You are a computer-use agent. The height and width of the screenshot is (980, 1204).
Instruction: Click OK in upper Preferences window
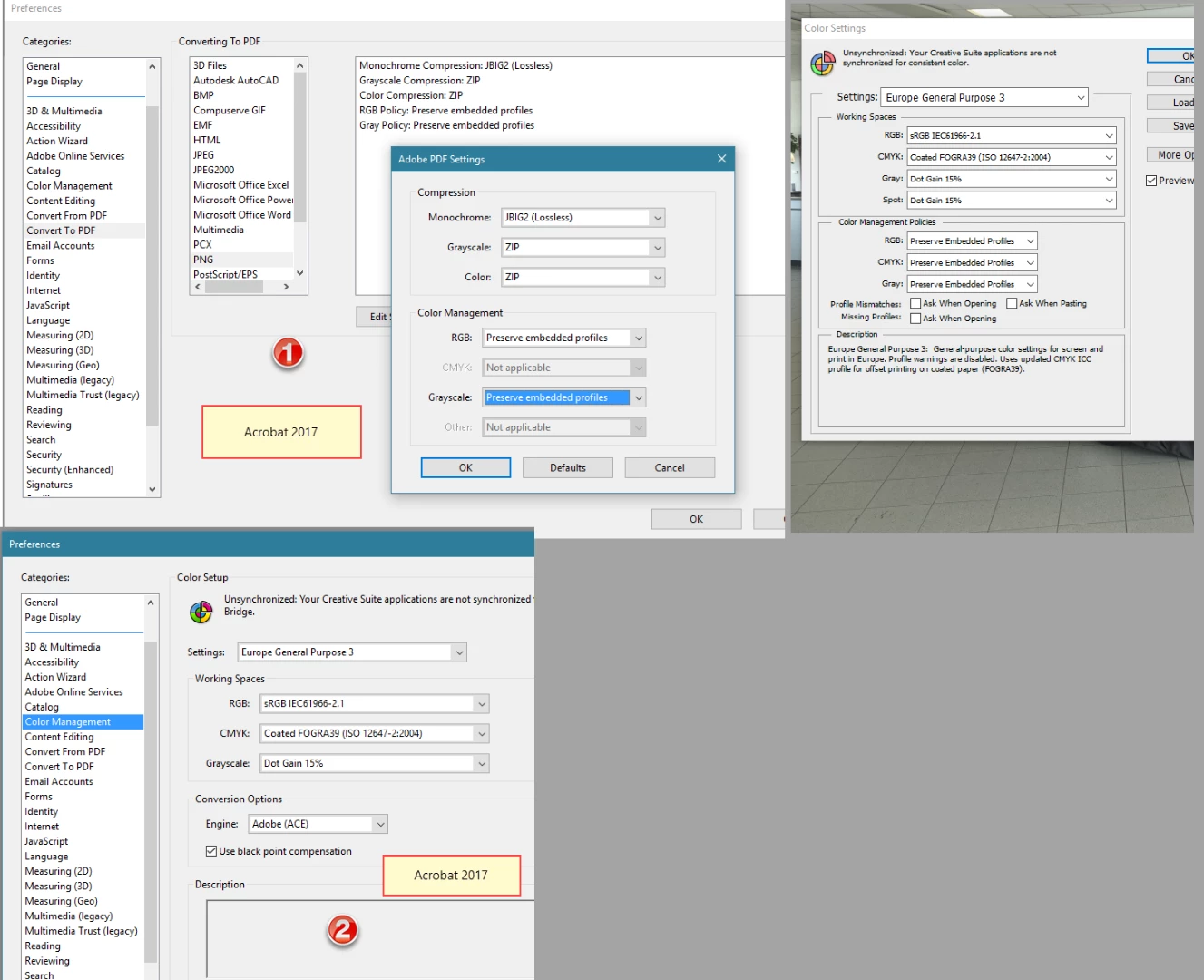[696, 519]
